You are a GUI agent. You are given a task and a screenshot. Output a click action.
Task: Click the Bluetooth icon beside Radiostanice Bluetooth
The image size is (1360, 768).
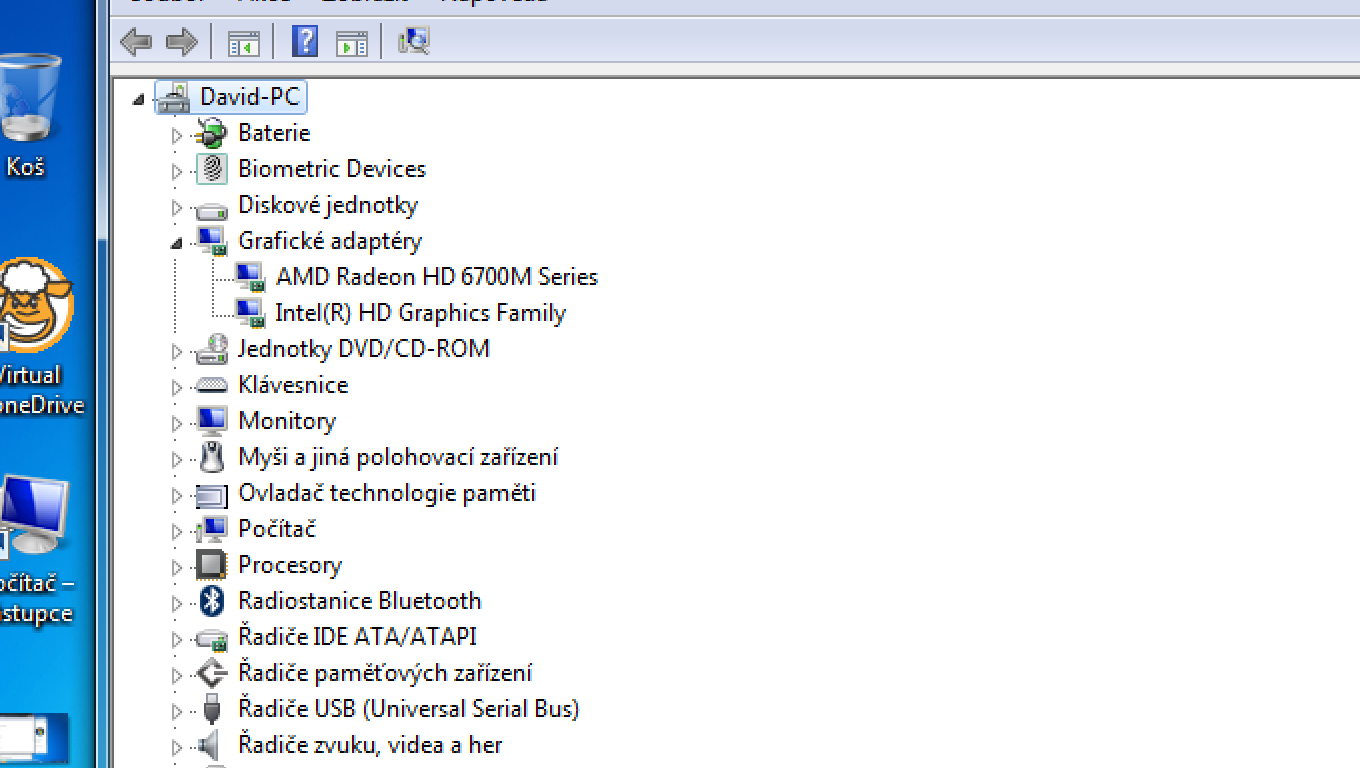211,601
